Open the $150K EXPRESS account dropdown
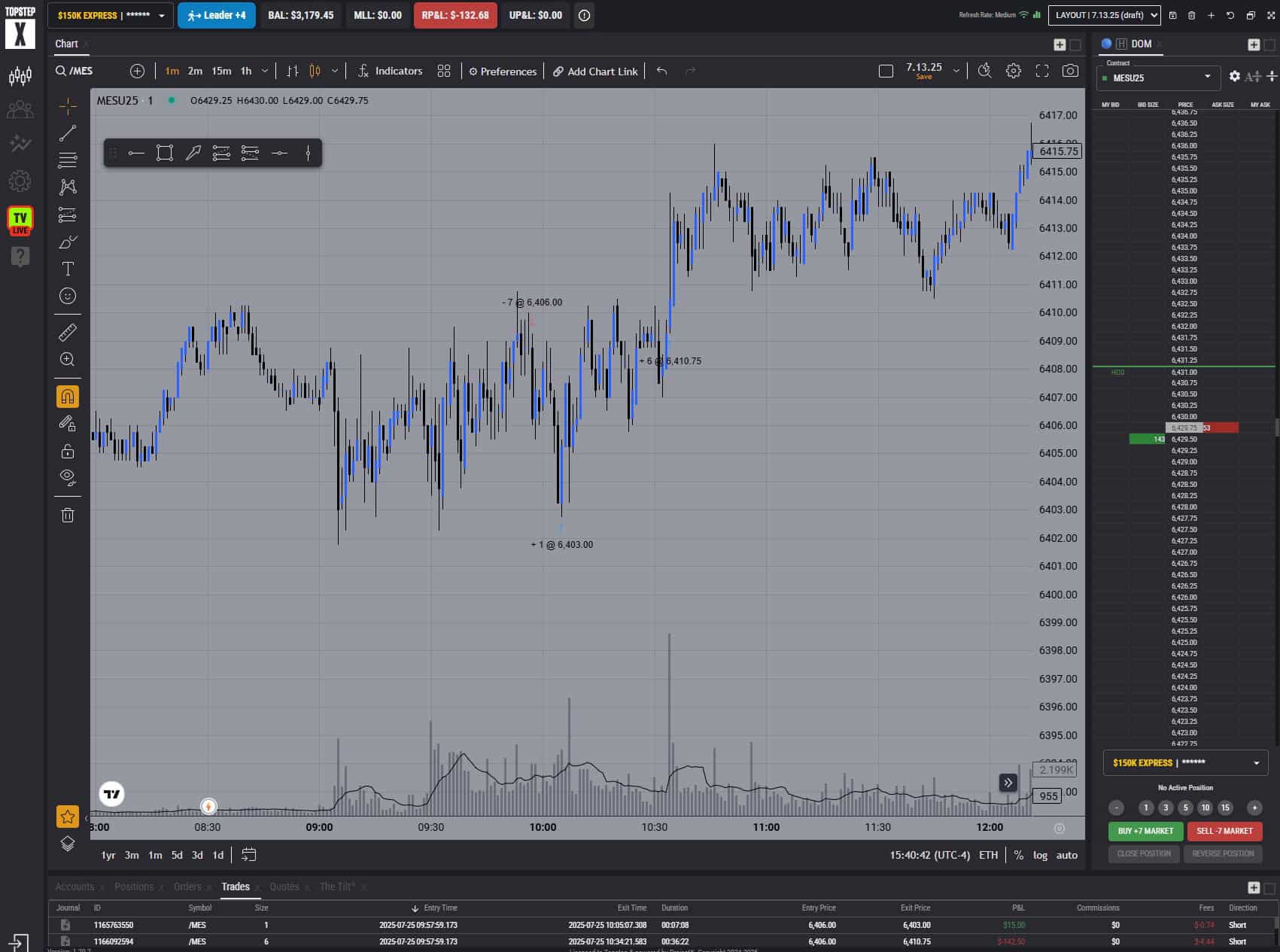 point(111,15)
